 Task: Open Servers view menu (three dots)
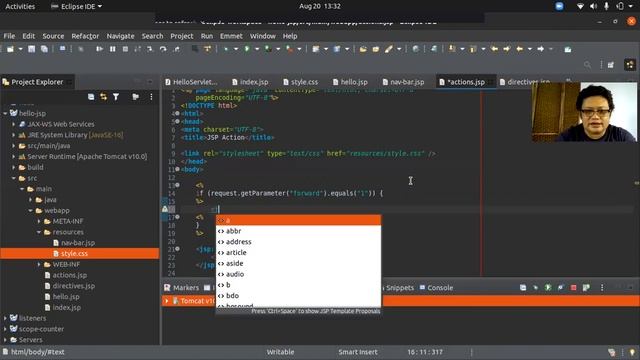click(602, 288)
